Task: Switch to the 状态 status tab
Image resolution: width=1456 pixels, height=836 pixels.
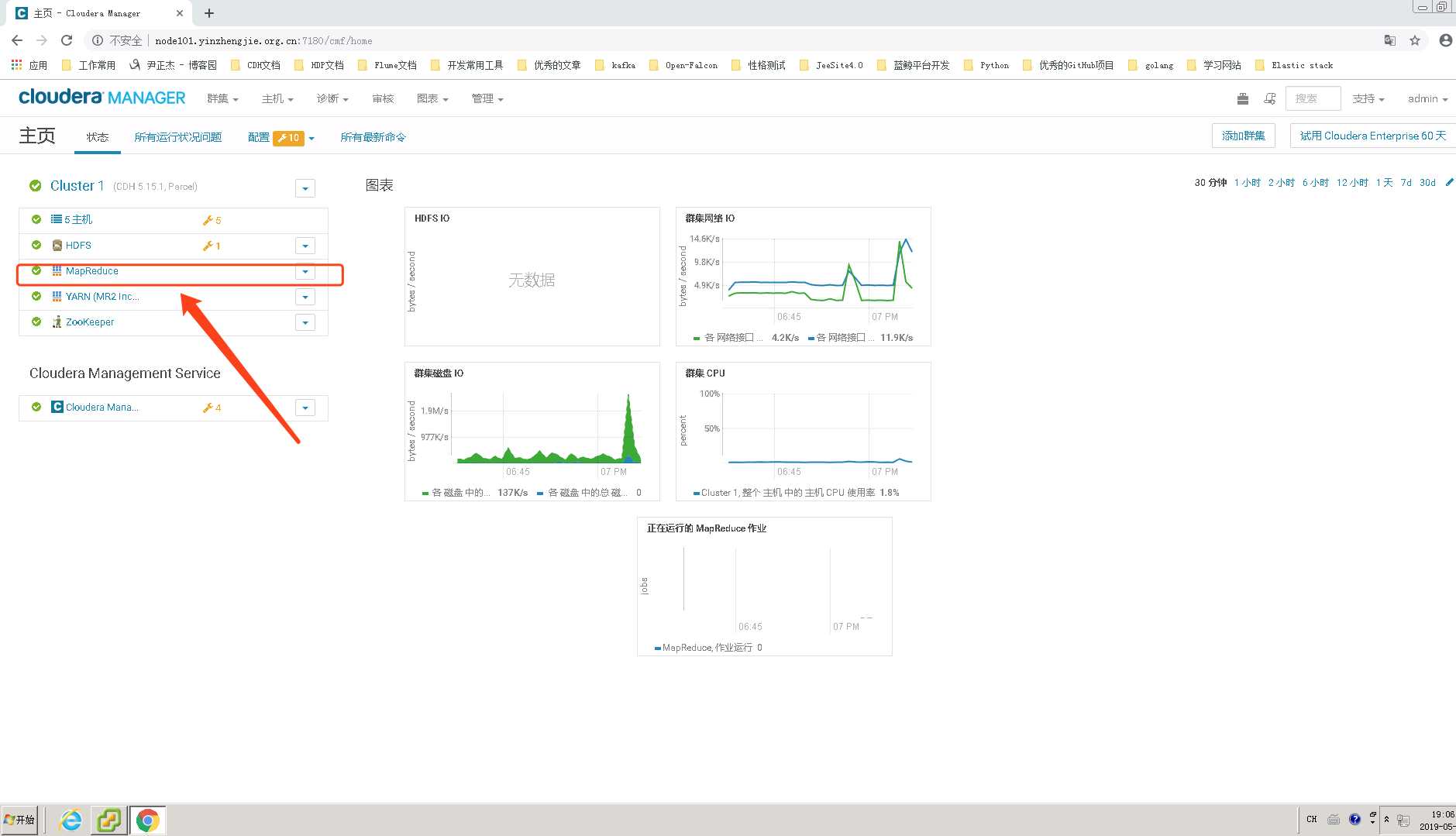Action: [x=98, y=137]
